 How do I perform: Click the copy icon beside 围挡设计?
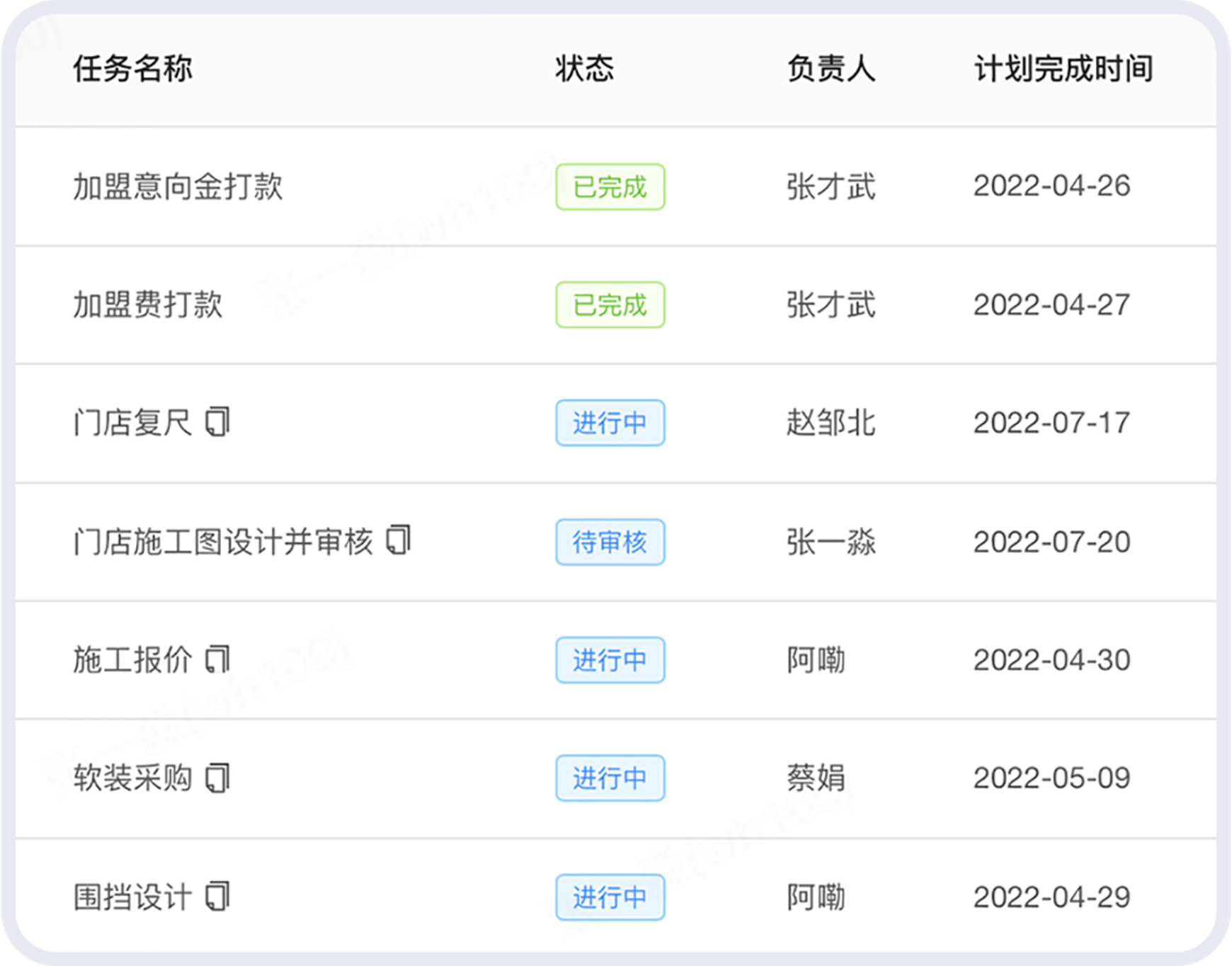[217, 897]
